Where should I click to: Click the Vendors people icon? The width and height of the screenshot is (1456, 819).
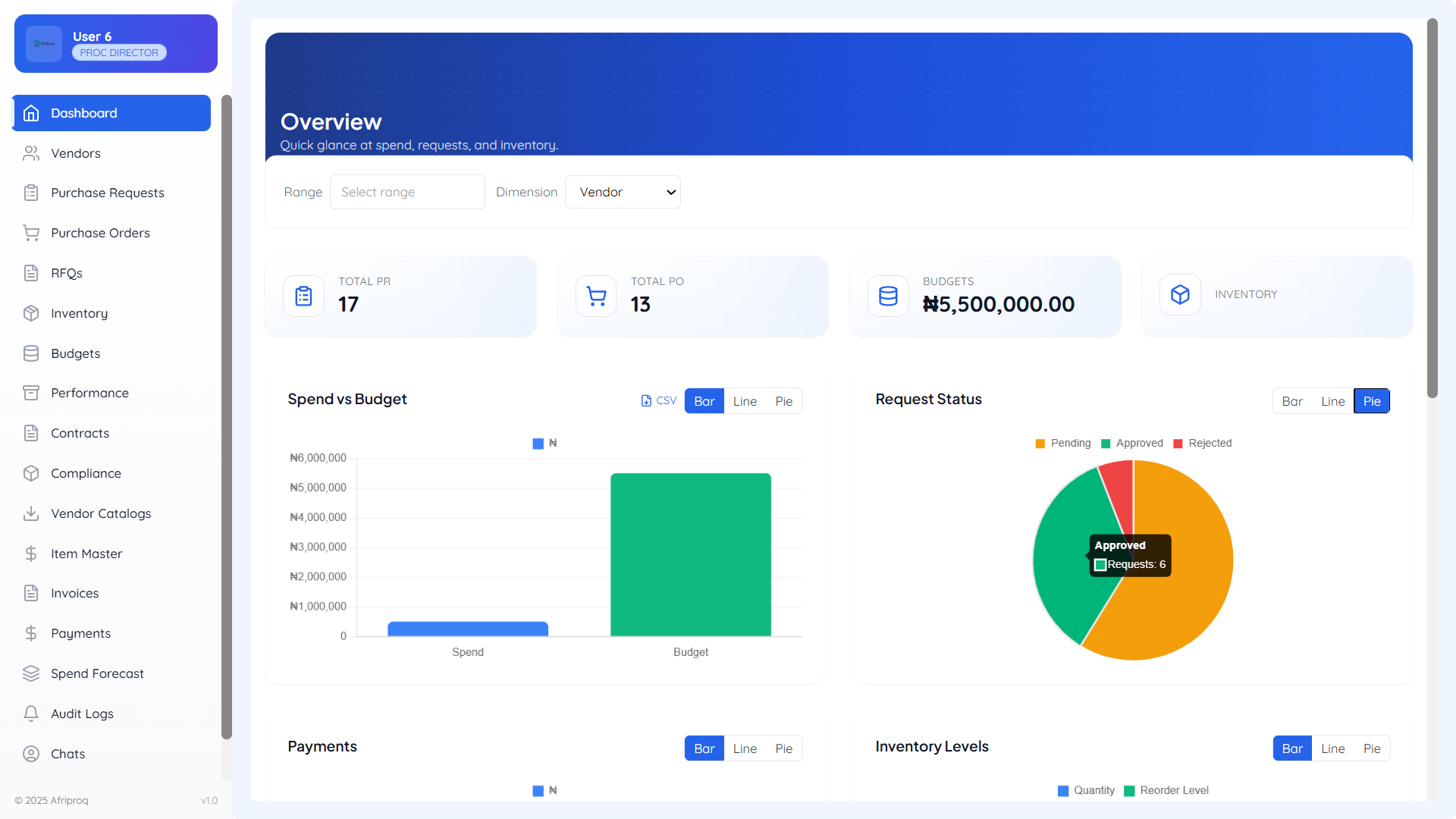click(x=31, y=153)
